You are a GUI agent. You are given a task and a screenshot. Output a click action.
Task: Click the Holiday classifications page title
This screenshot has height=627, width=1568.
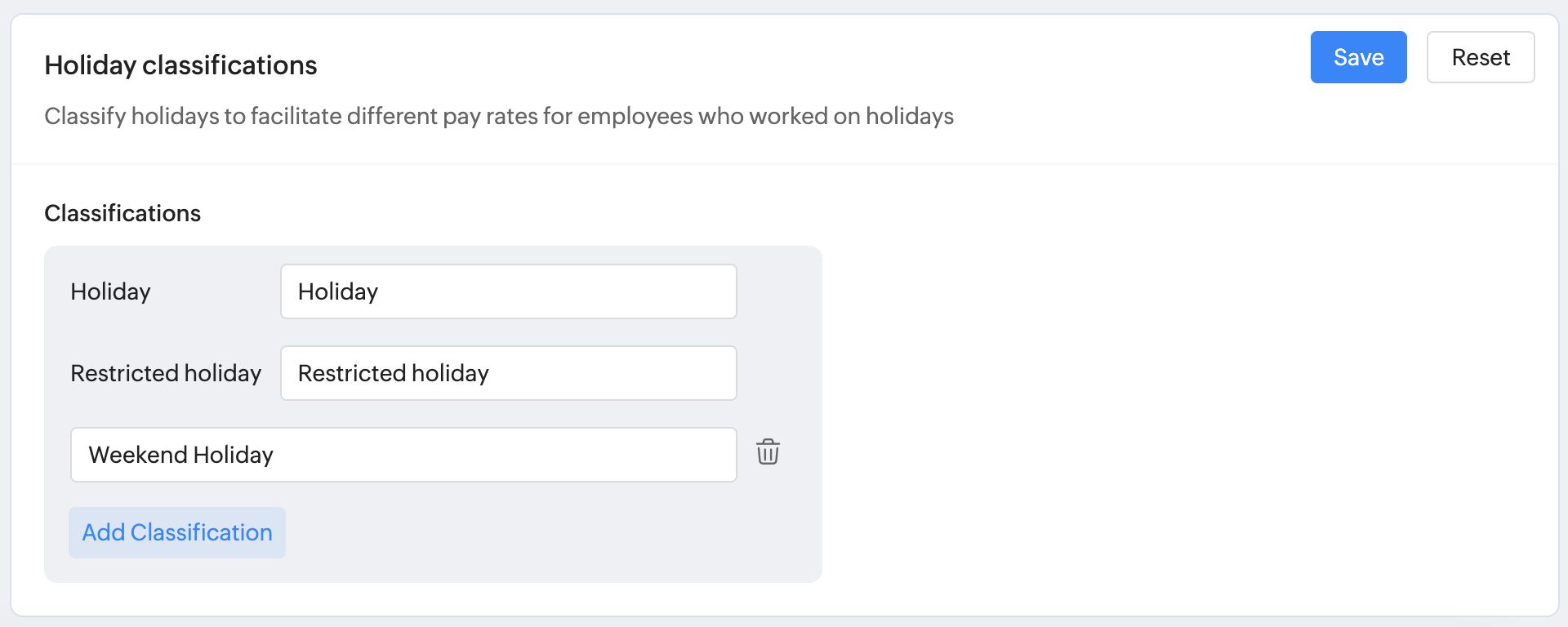180,65
